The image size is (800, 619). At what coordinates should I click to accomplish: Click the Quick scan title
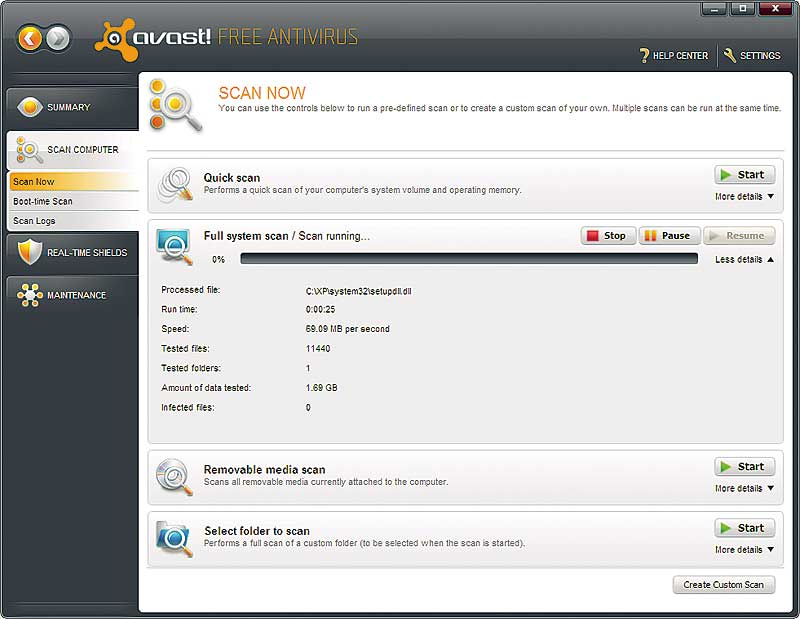coord(232,178)
